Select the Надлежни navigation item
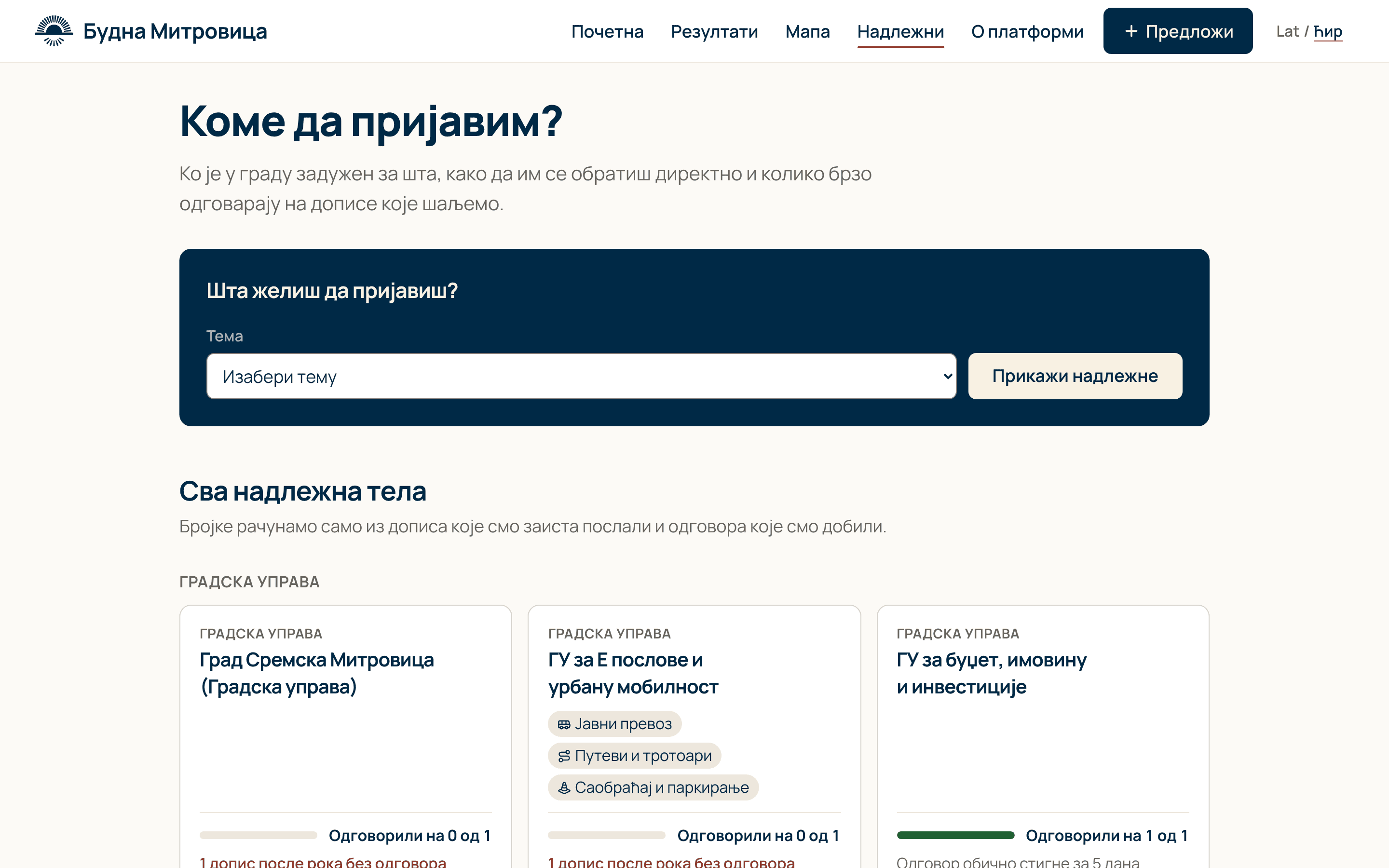The width and height of the screenshot is (1389, 868). coord(900,31)
